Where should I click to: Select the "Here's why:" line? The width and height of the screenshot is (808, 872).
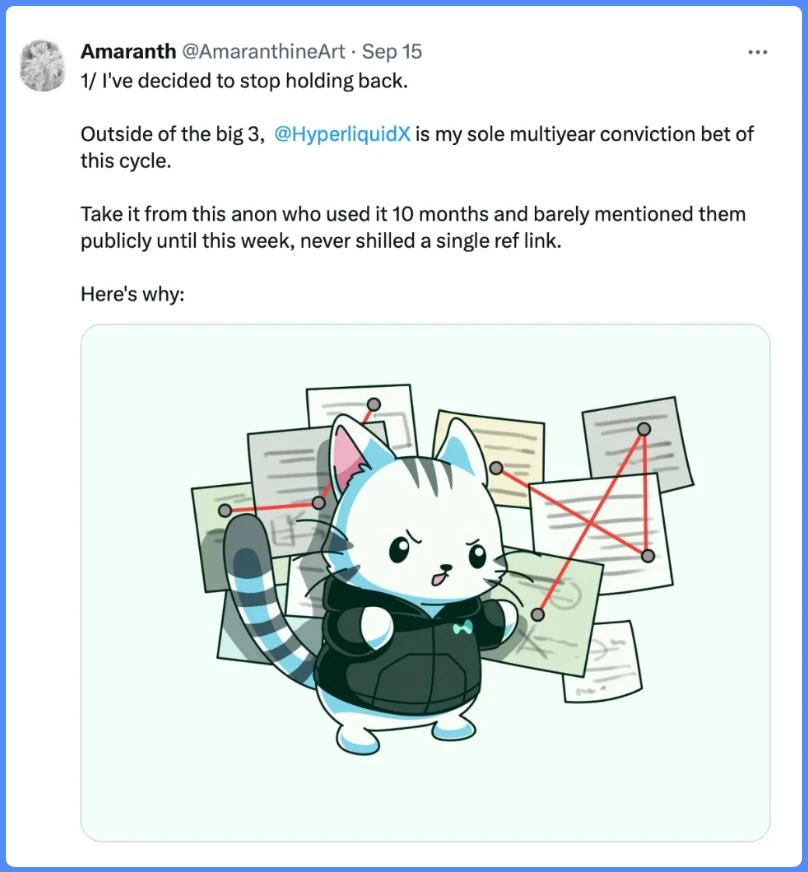pyautogui.click(x=132, y=294)
